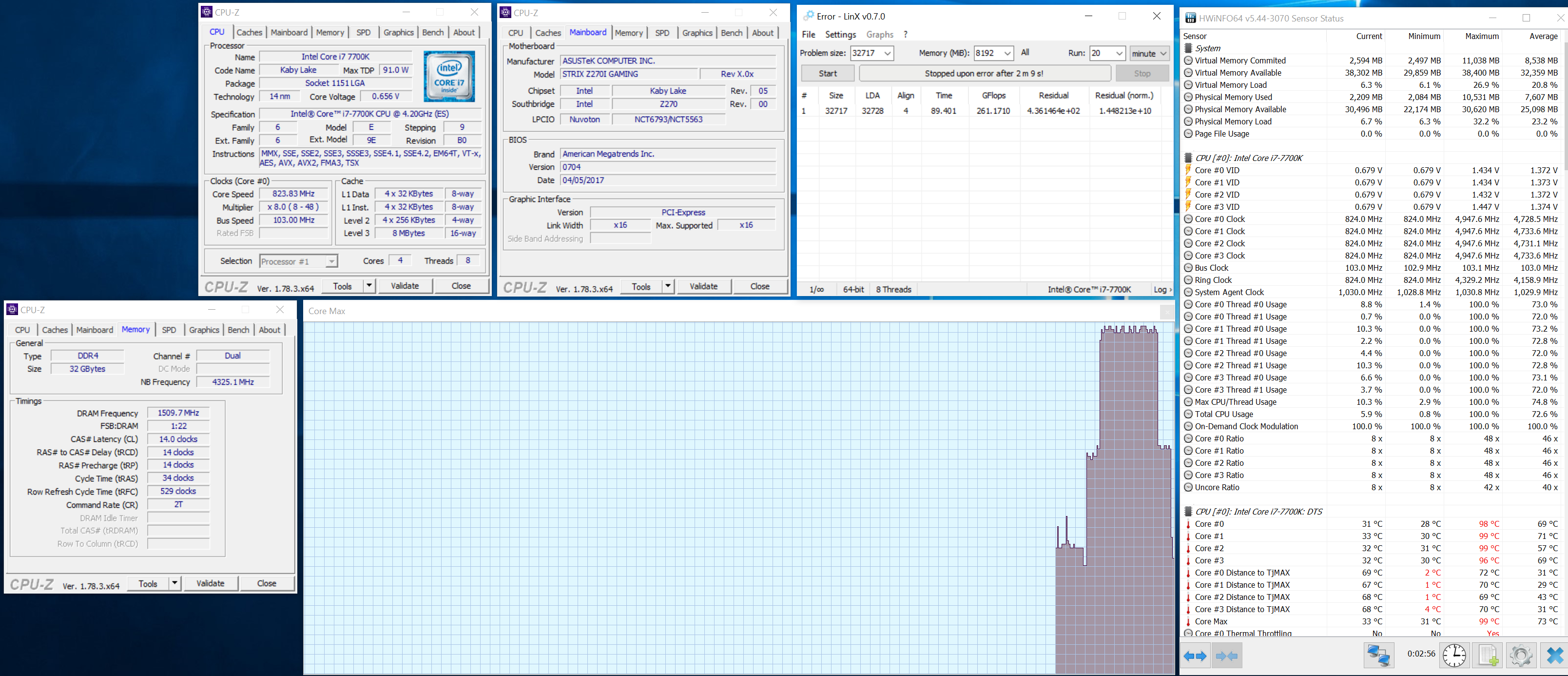
Task: Click the LinX title bar icon
Action: (808, 16)
